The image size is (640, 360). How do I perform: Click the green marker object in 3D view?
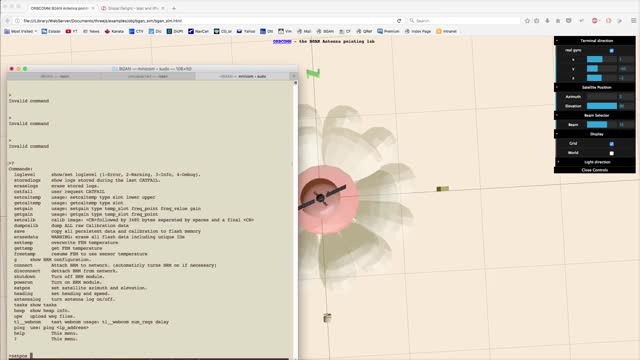click(x=313, y=73)
